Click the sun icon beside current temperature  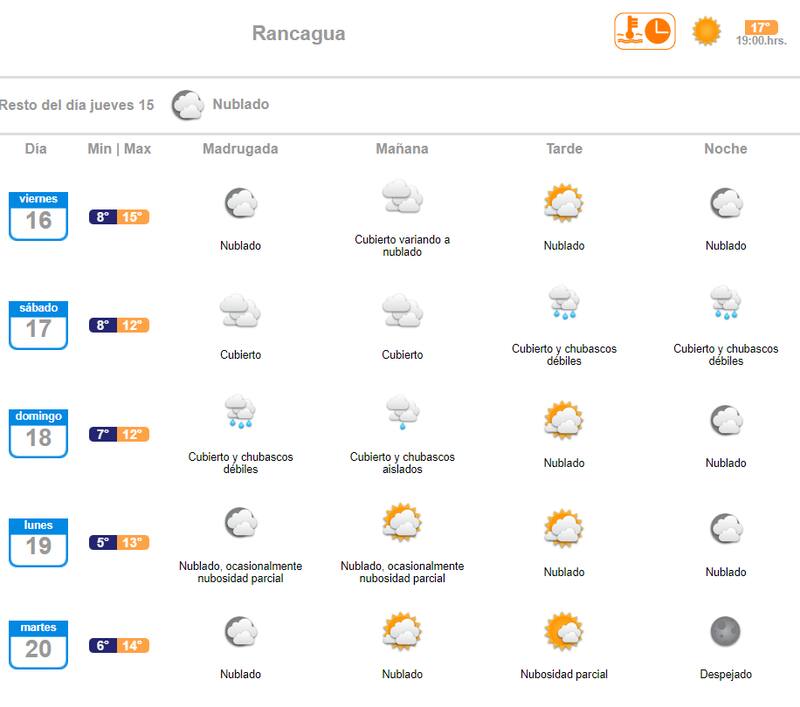(x=706, y=31)
